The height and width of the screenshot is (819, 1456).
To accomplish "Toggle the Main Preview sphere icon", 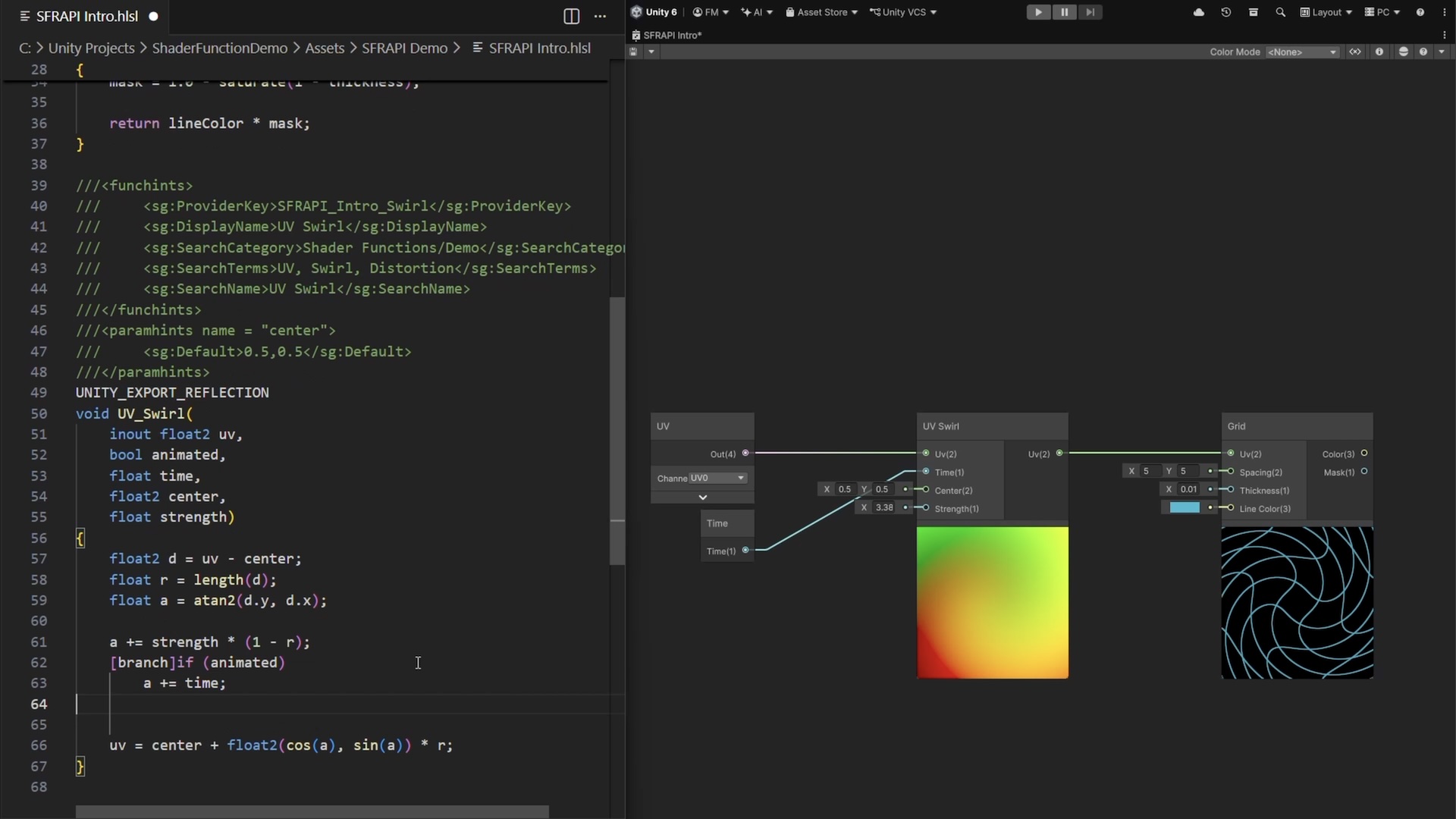I will point(1404,52).
